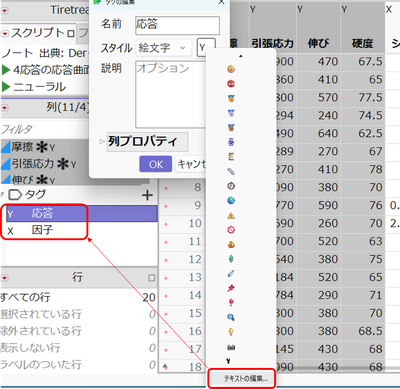Select the light bulb emoji

[231, 332]
